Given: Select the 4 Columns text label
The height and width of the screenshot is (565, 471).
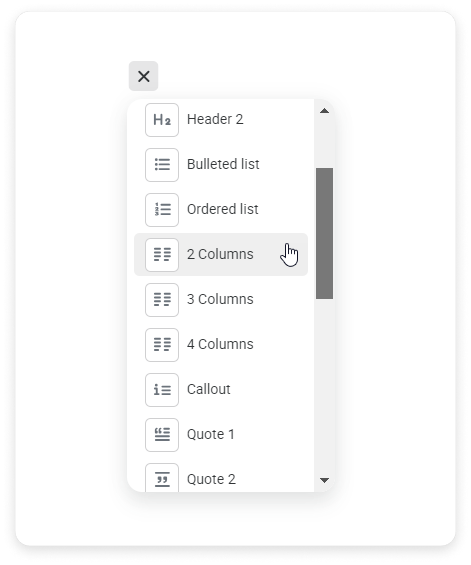Looking at the screenshot, I should 220,344.
